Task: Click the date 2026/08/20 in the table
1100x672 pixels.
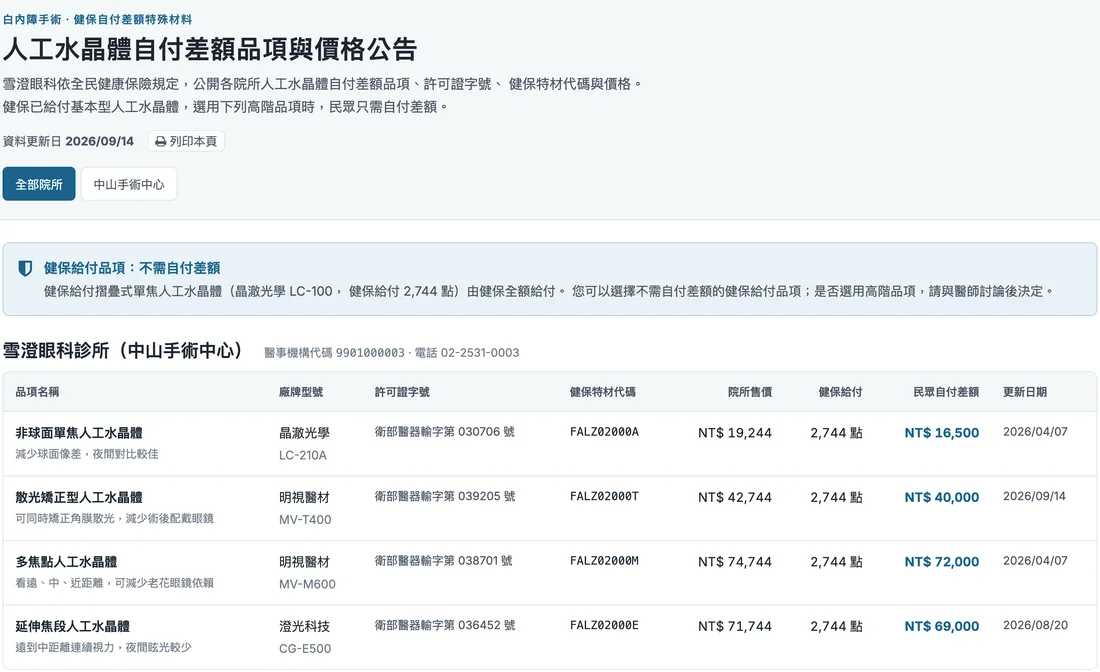Action: 1035,625
